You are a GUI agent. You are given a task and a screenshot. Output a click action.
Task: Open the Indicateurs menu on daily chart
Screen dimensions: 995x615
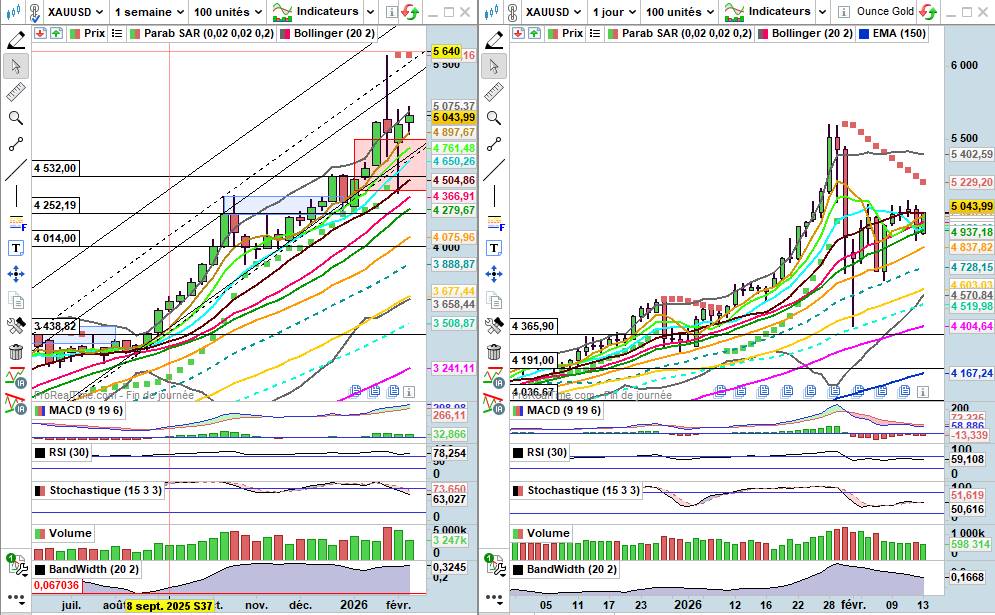click(777, 12)
